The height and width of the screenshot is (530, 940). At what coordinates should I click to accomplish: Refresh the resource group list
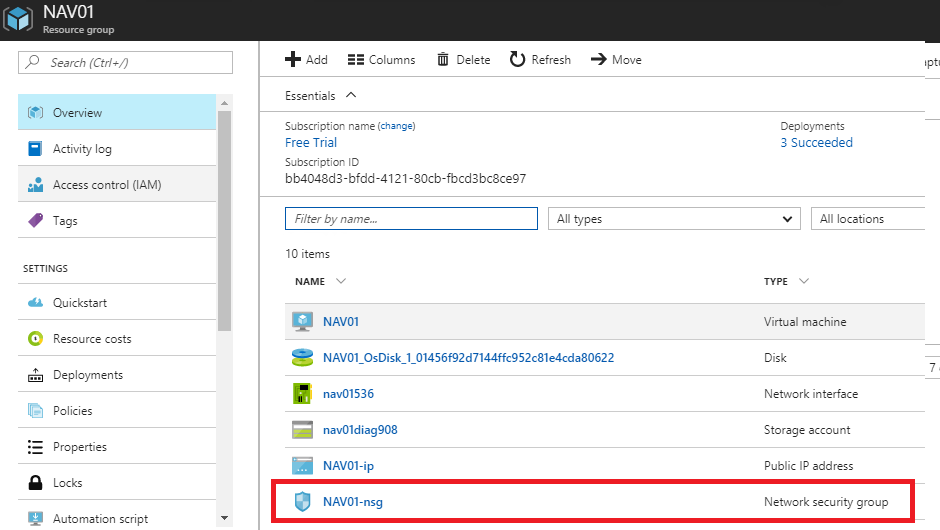click(x=540, y=60)
